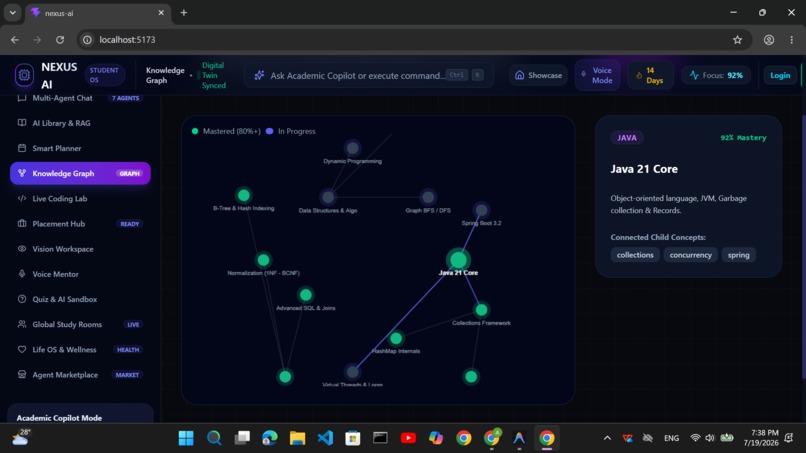The width and height of the screenshot is (806, 453).
Task: Select the Normalization (1NF - BCNF) node
Action: pyautogui.click(x=263, y=260)
